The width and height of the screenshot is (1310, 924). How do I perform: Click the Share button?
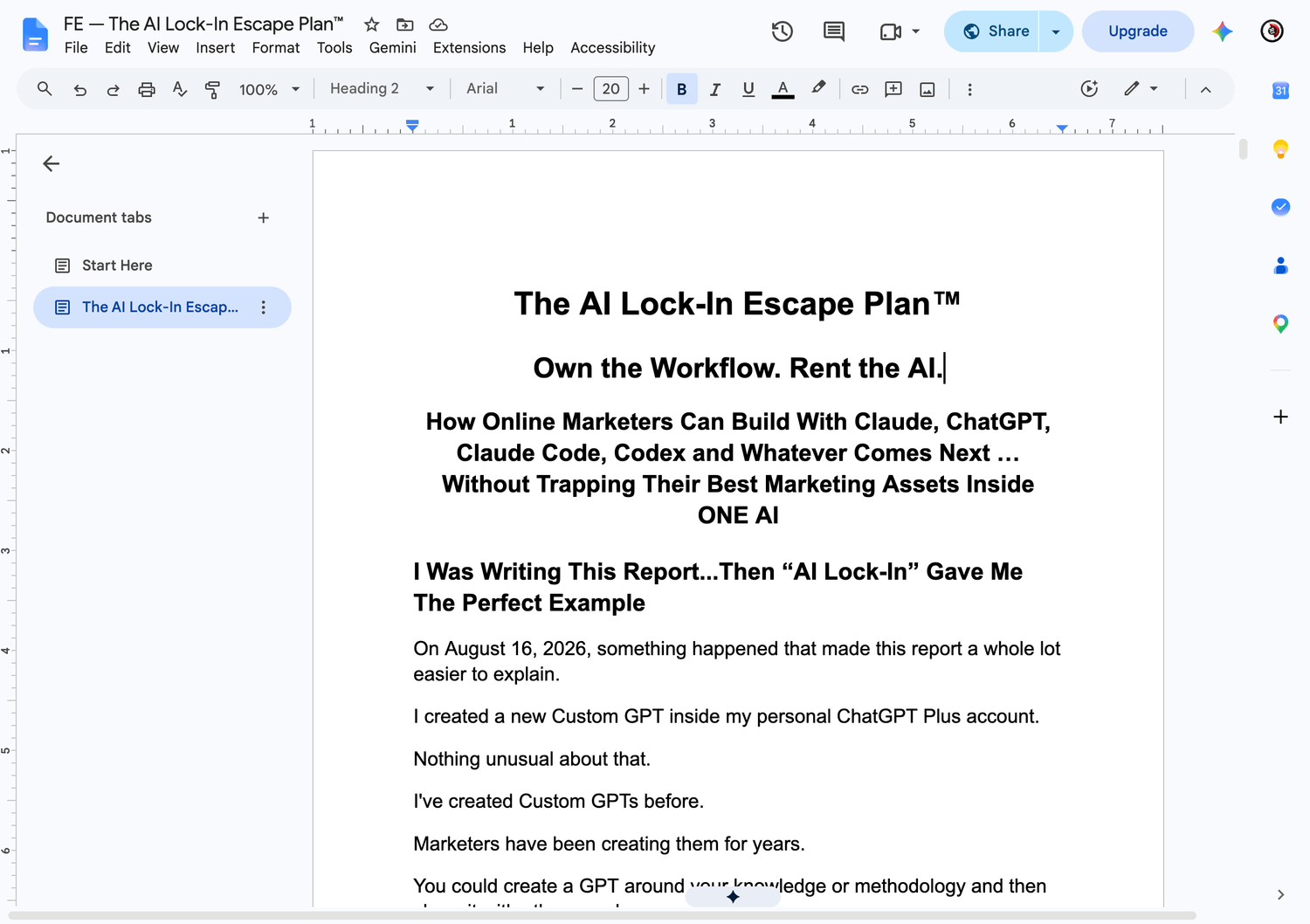point(992,31)
